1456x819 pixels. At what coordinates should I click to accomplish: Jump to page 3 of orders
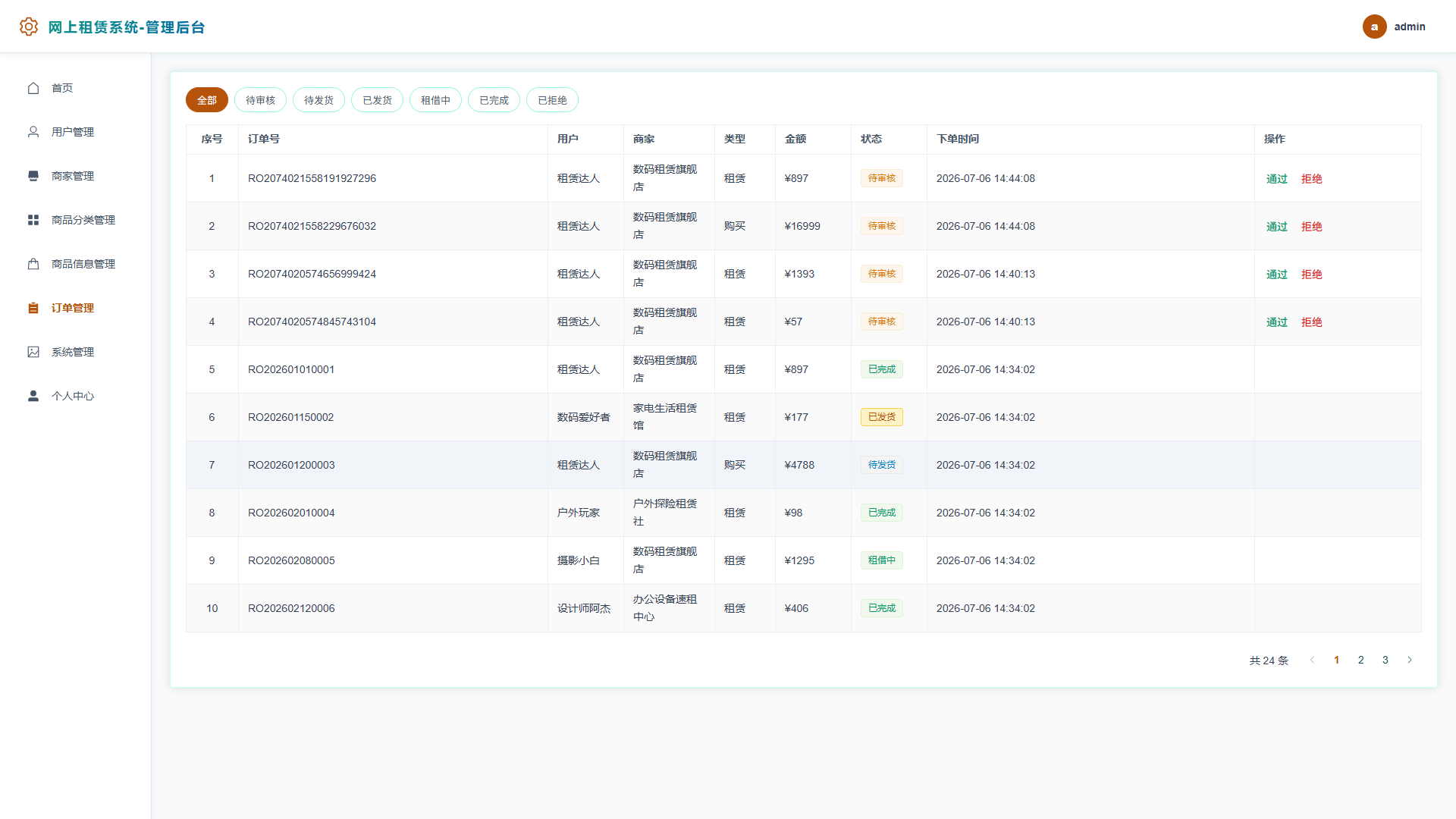1385,660
